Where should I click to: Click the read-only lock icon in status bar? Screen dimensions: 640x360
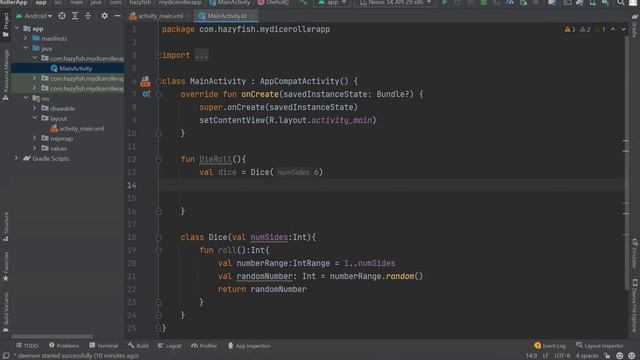(x=607, y=356)
